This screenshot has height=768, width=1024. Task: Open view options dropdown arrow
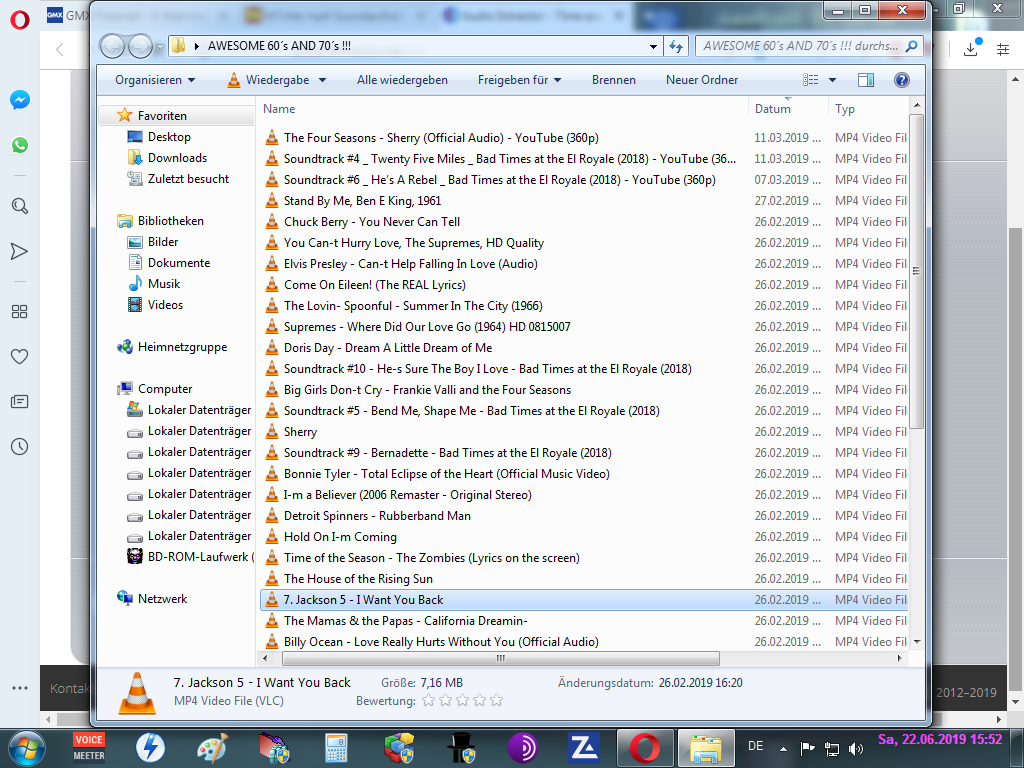pos(832,80)
